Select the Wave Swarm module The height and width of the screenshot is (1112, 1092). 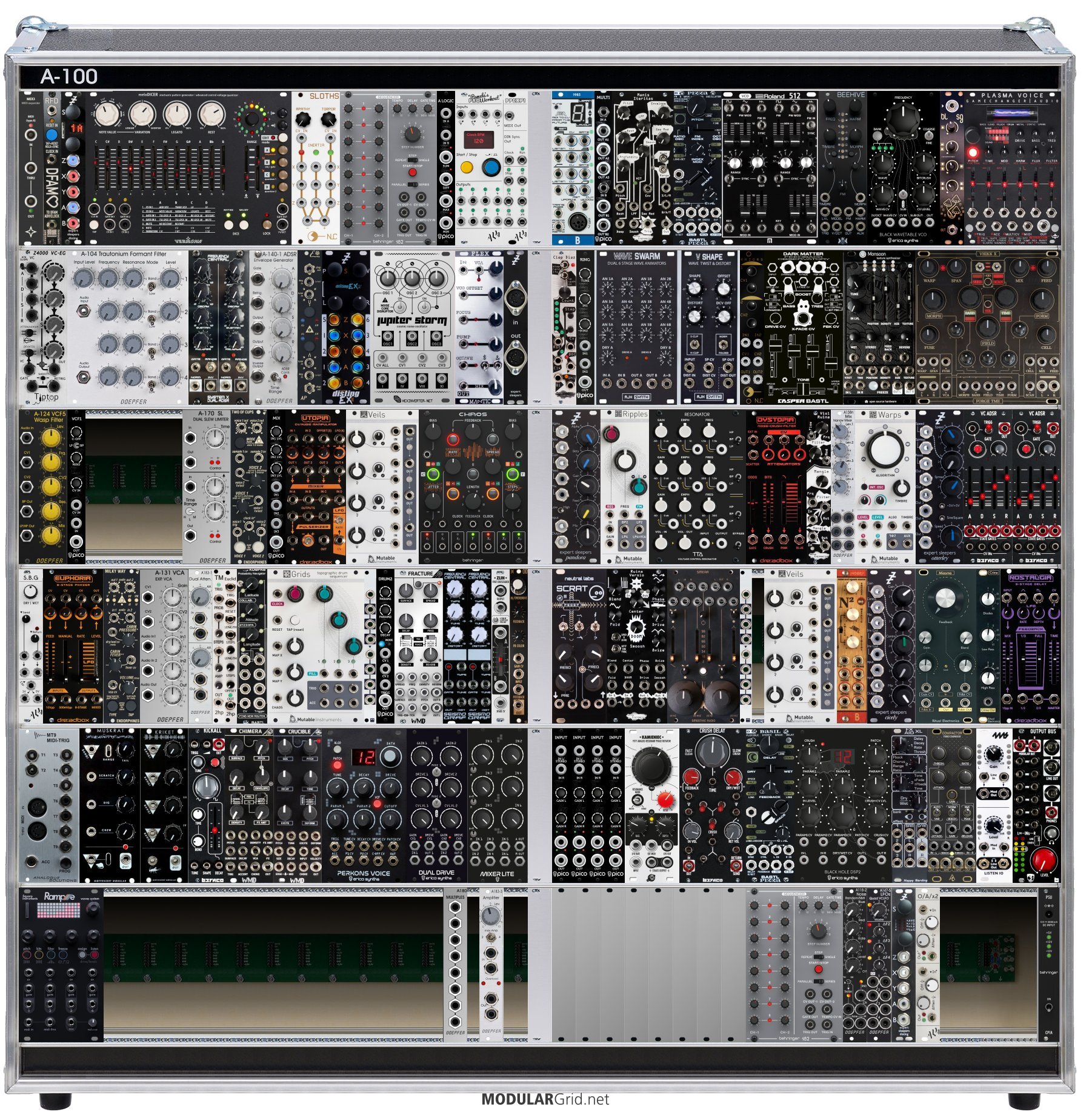(636, 327)
